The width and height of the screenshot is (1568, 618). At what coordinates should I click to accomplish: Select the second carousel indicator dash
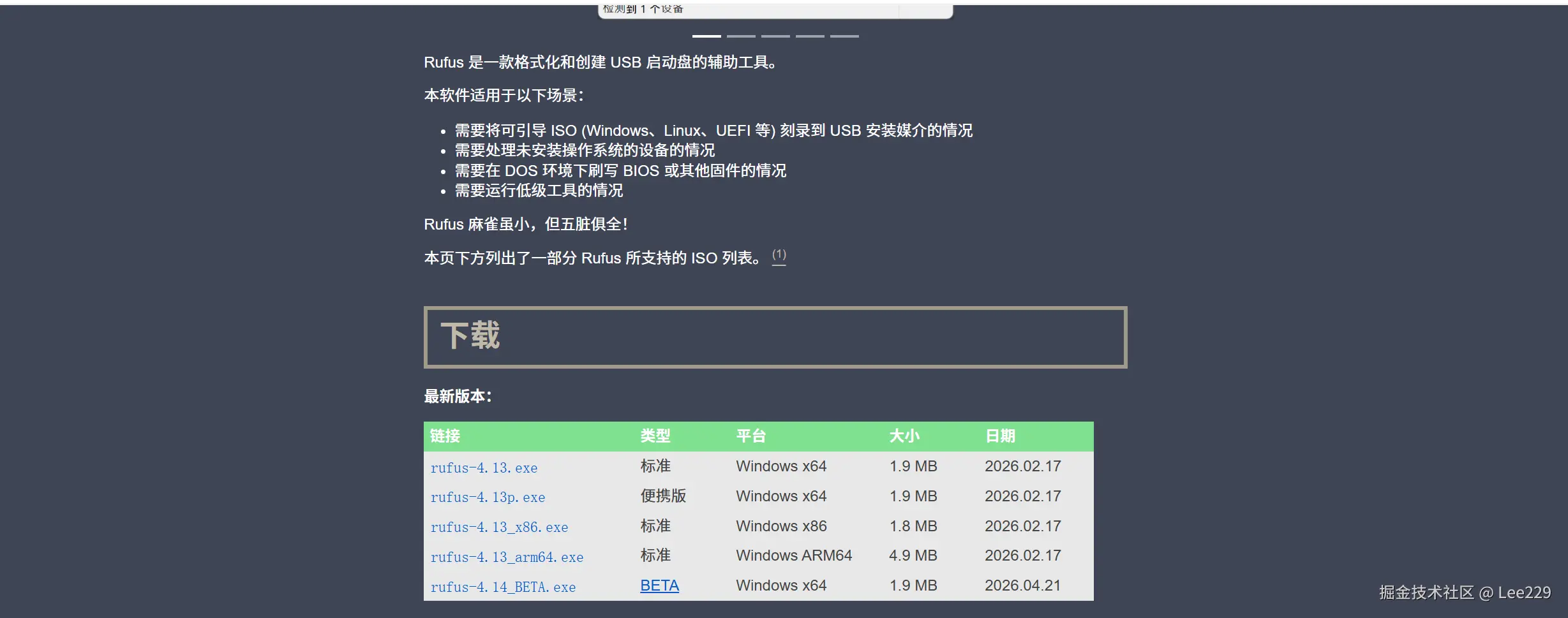tap(741, 36)
